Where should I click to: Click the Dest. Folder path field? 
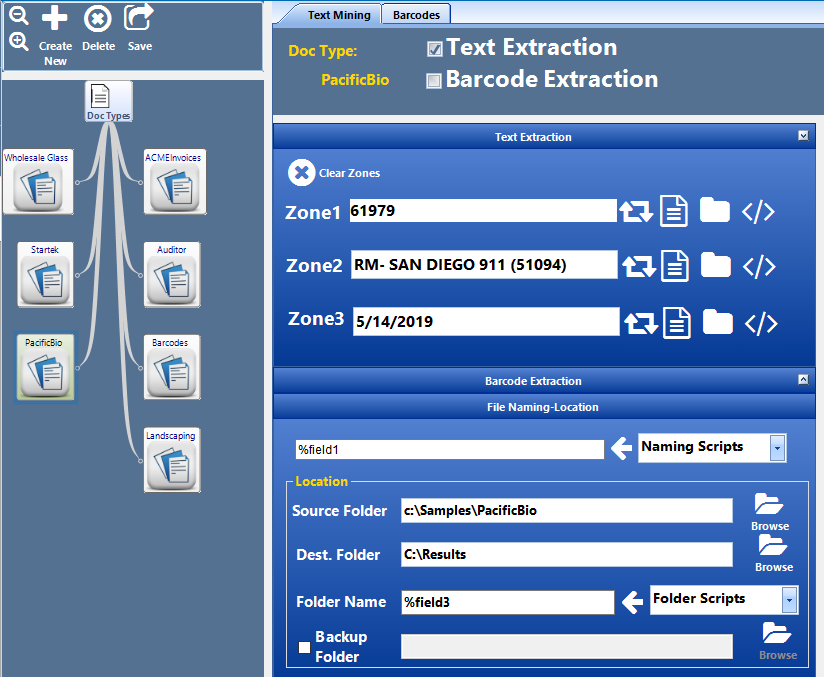[x=566, y=555]
